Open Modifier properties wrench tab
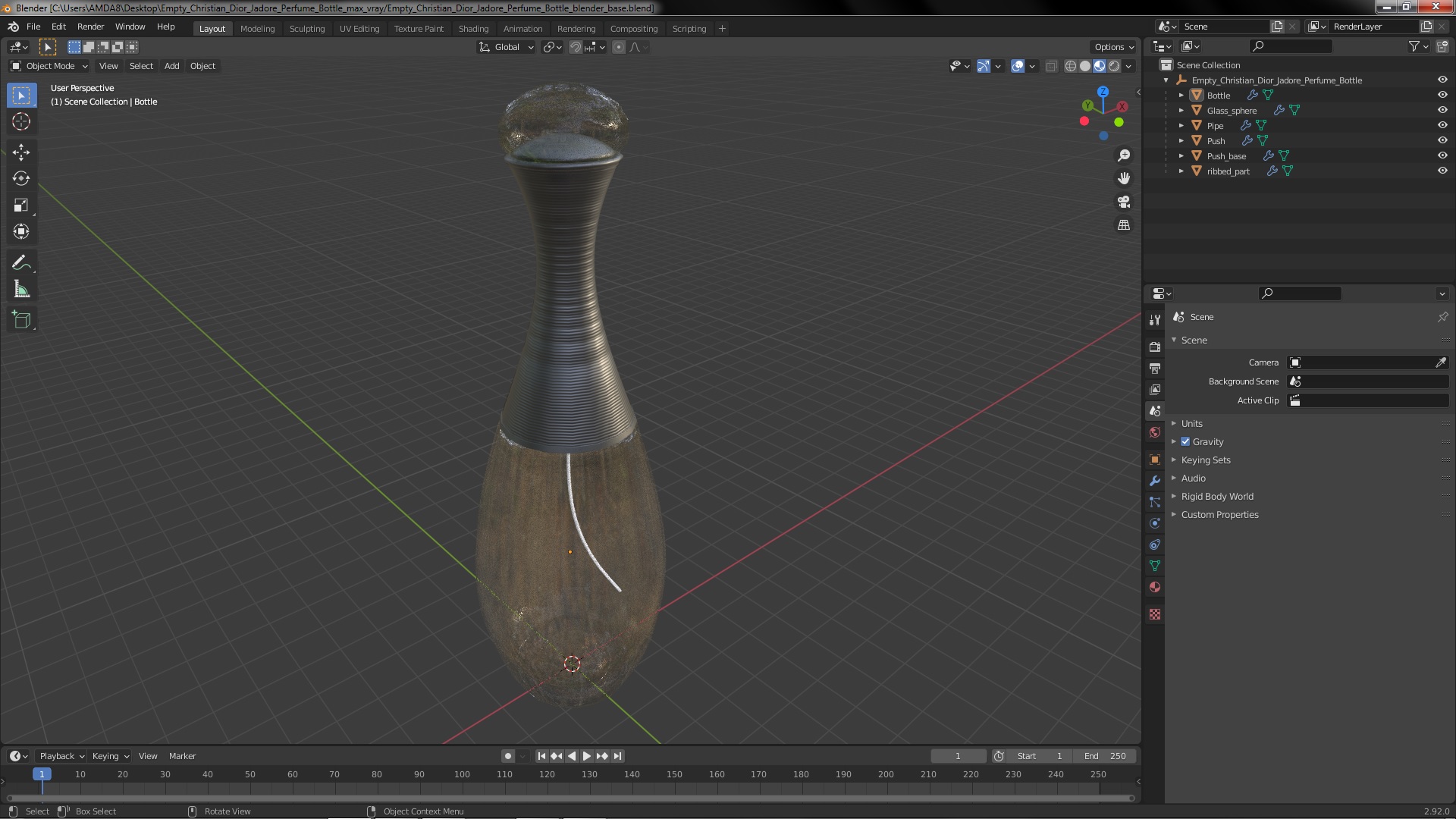This screenshot has height=819, width=1456. [1154, 481]
